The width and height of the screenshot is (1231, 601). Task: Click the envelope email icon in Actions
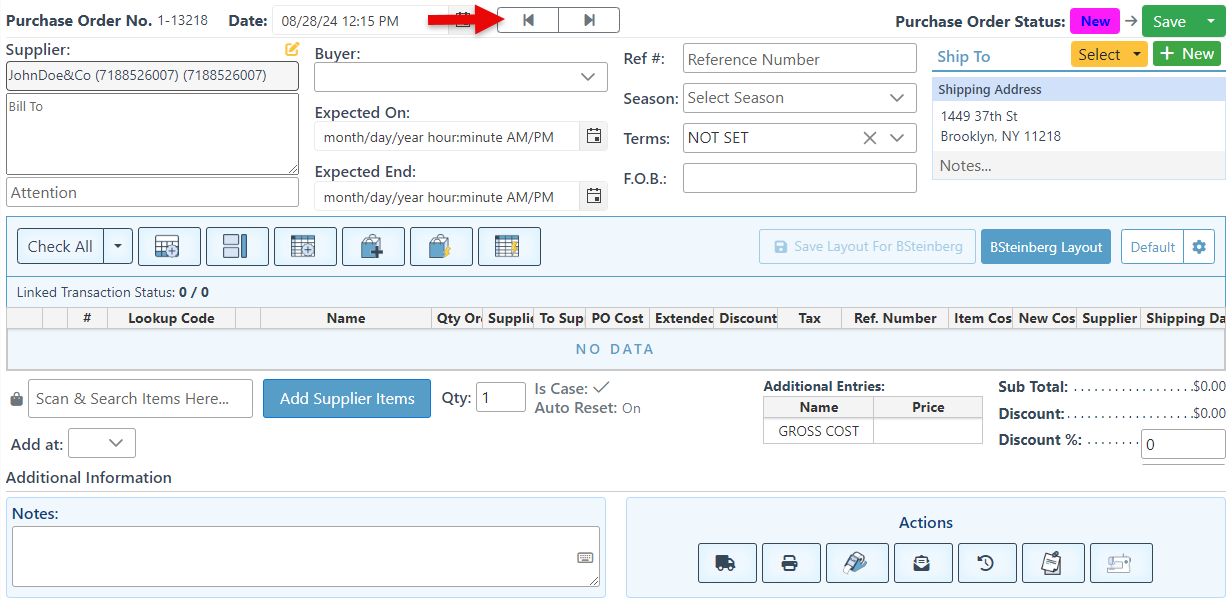922,563
